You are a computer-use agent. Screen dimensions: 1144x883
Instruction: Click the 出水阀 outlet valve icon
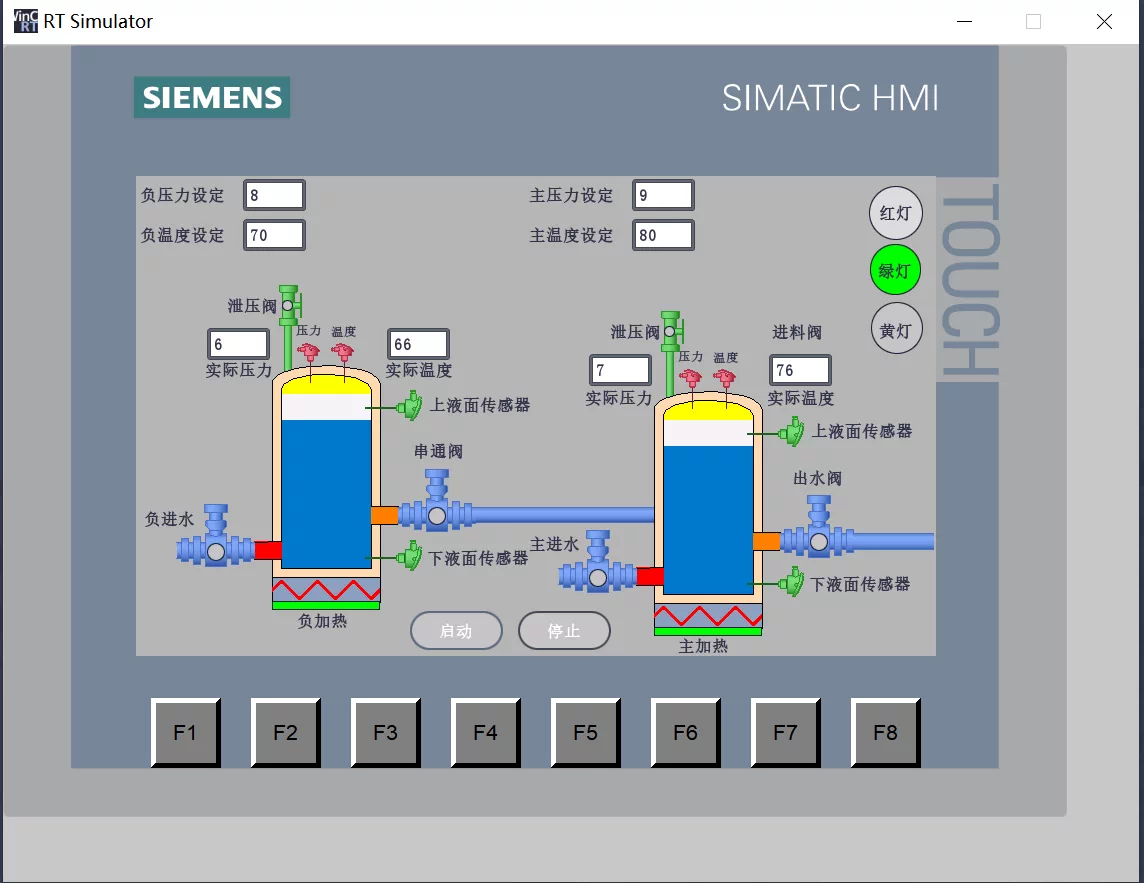819,527
